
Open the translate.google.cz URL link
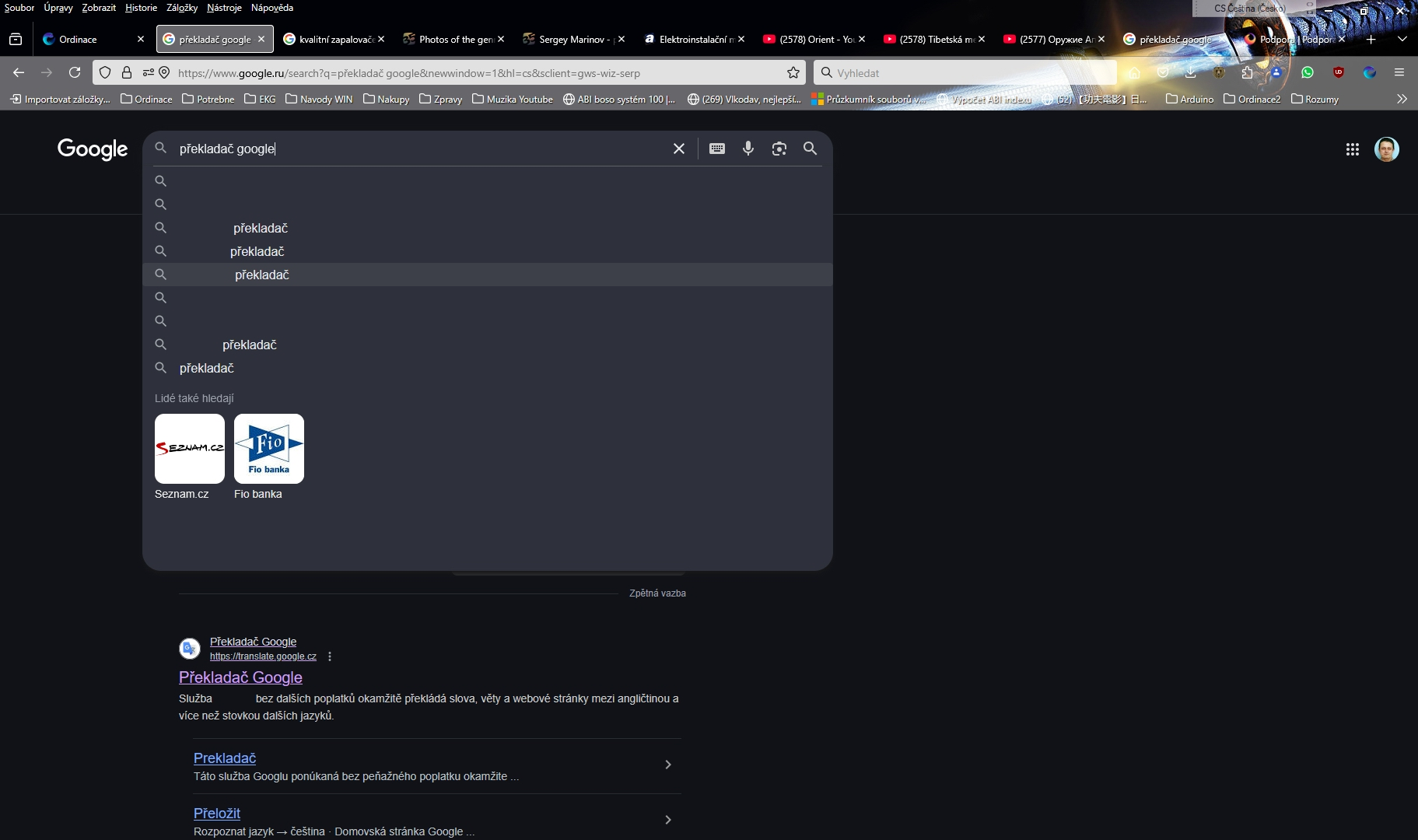263,656
